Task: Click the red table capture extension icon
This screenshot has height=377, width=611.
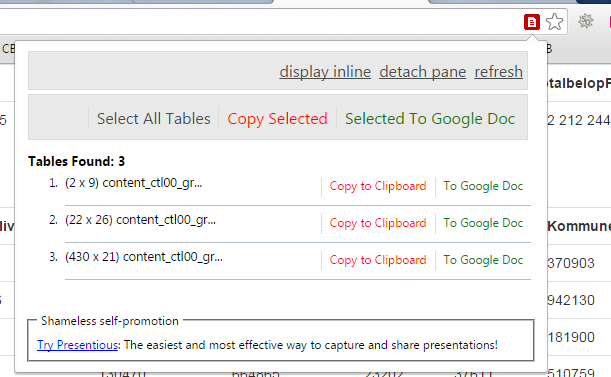Action: [532, 22]
